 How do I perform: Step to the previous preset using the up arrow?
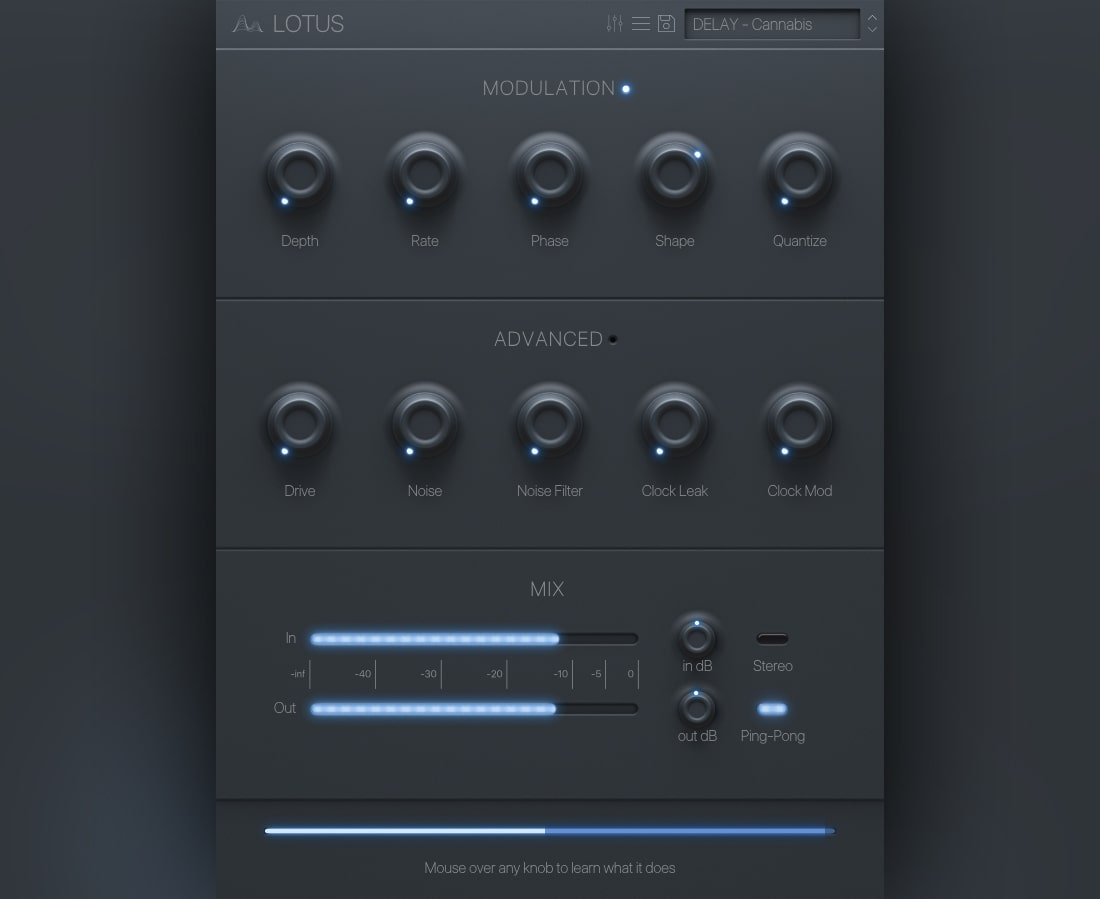point(872,17)
